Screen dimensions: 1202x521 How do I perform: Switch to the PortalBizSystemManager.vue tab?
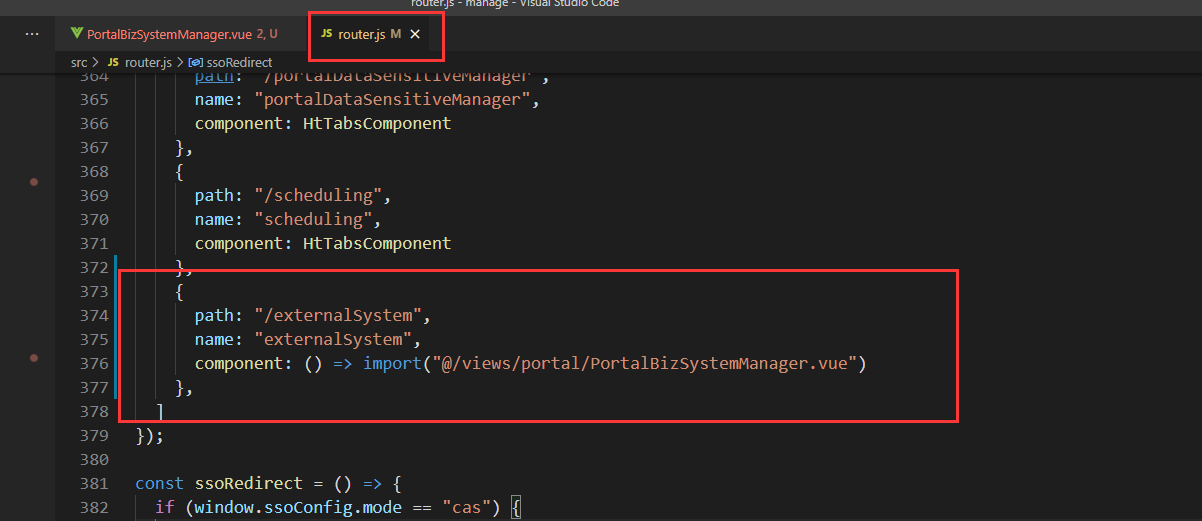click(x=169, y=34)
